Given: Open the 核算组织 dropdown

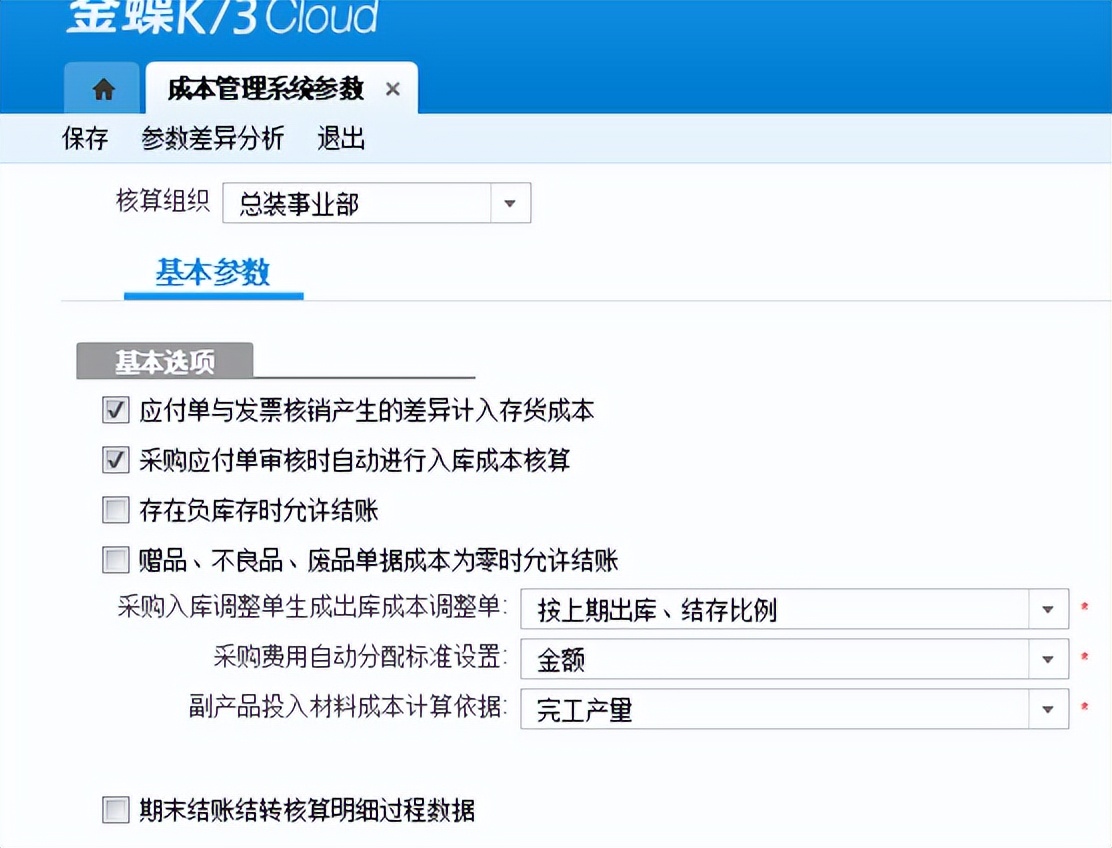Looking at the screenshot, I should (x=510, y=202).
